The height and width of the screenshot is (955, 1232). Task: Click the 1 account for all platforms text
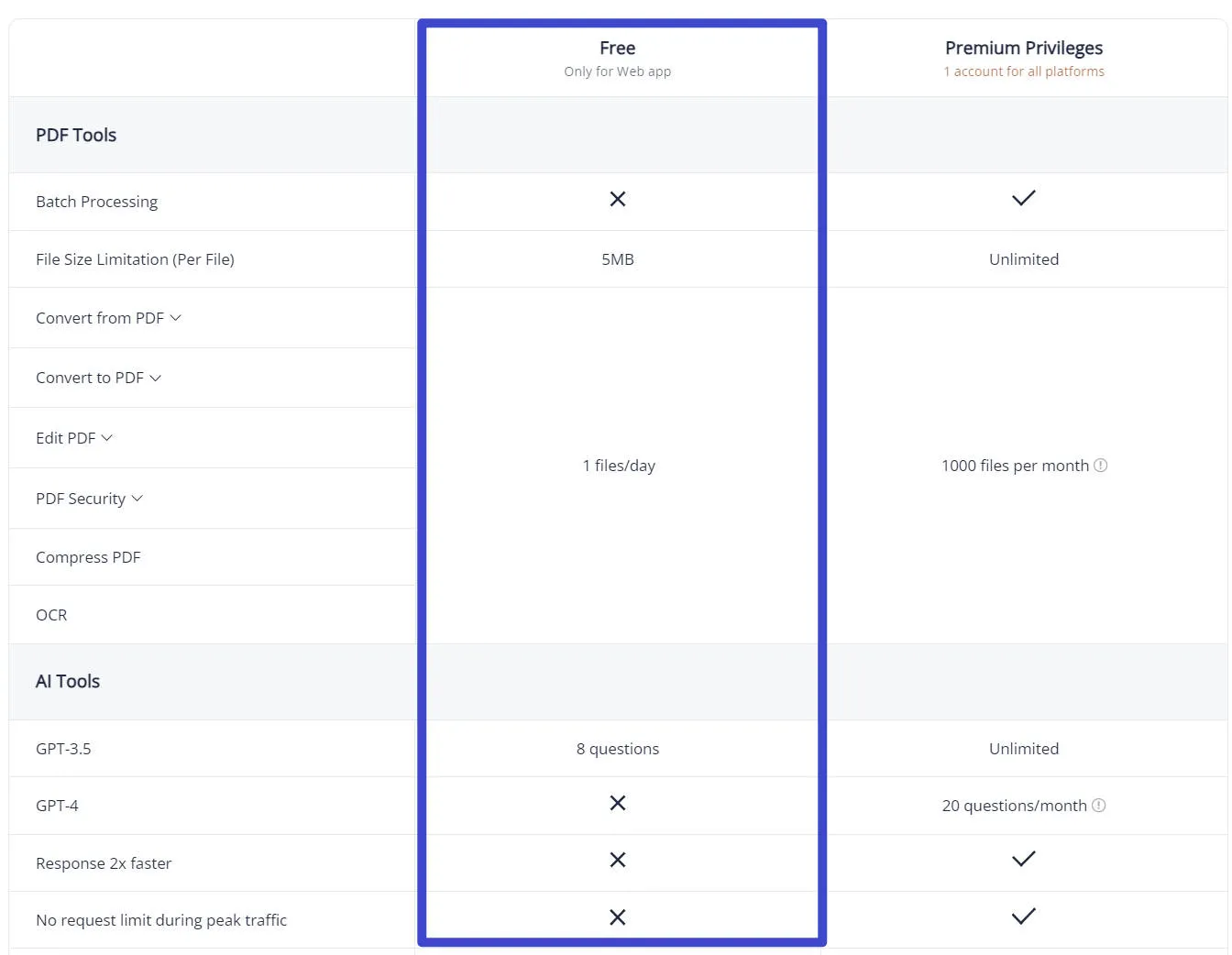click(1024, 71)
